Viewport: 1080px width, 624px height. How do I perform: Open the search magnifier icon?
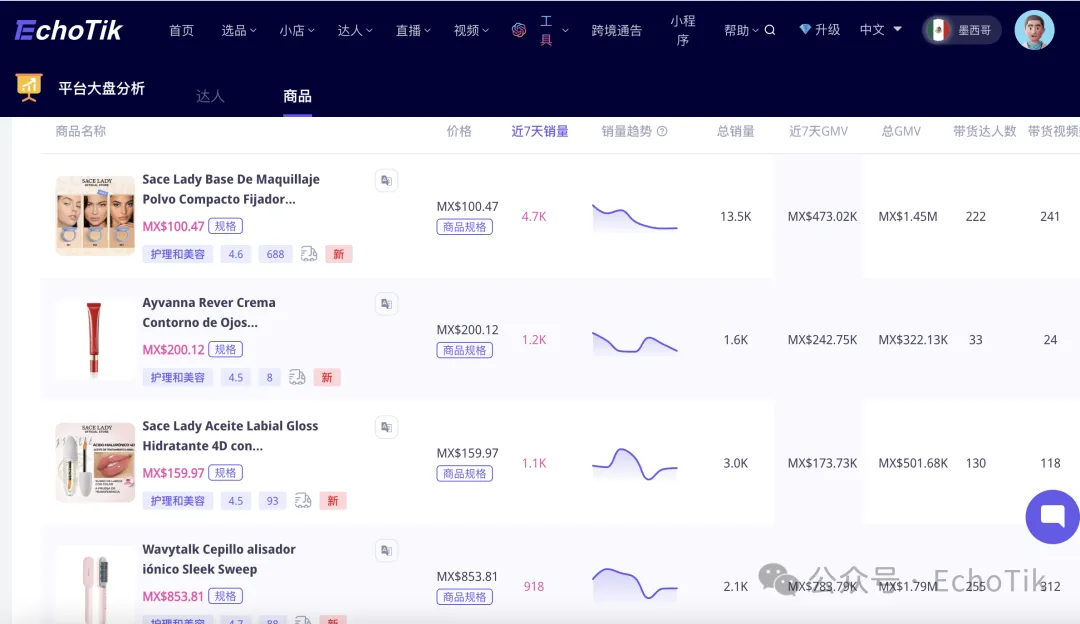(x=770, y=30)
